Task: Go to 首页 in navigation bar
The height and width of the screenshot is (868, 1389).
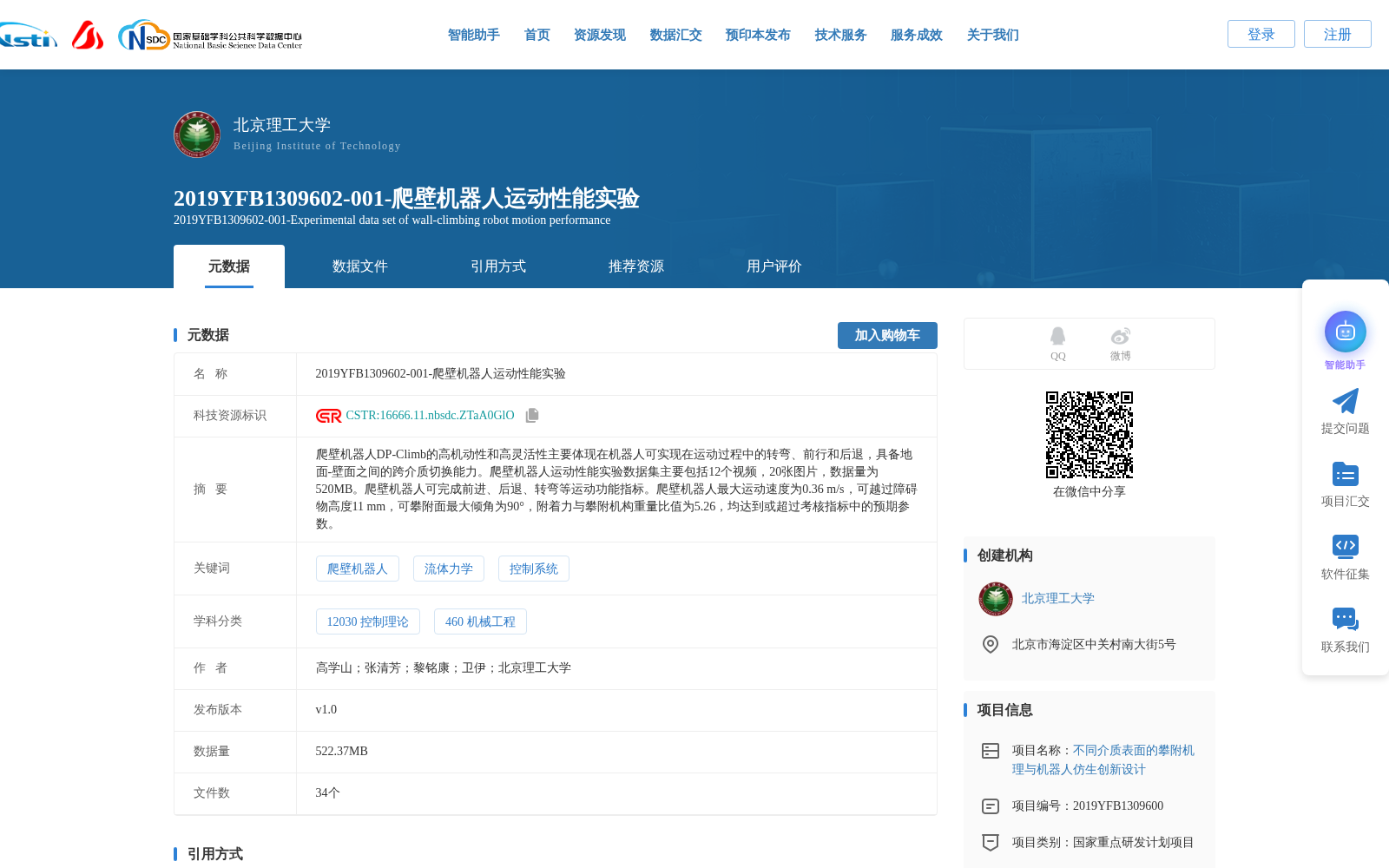Action: (x=537, y=35)
